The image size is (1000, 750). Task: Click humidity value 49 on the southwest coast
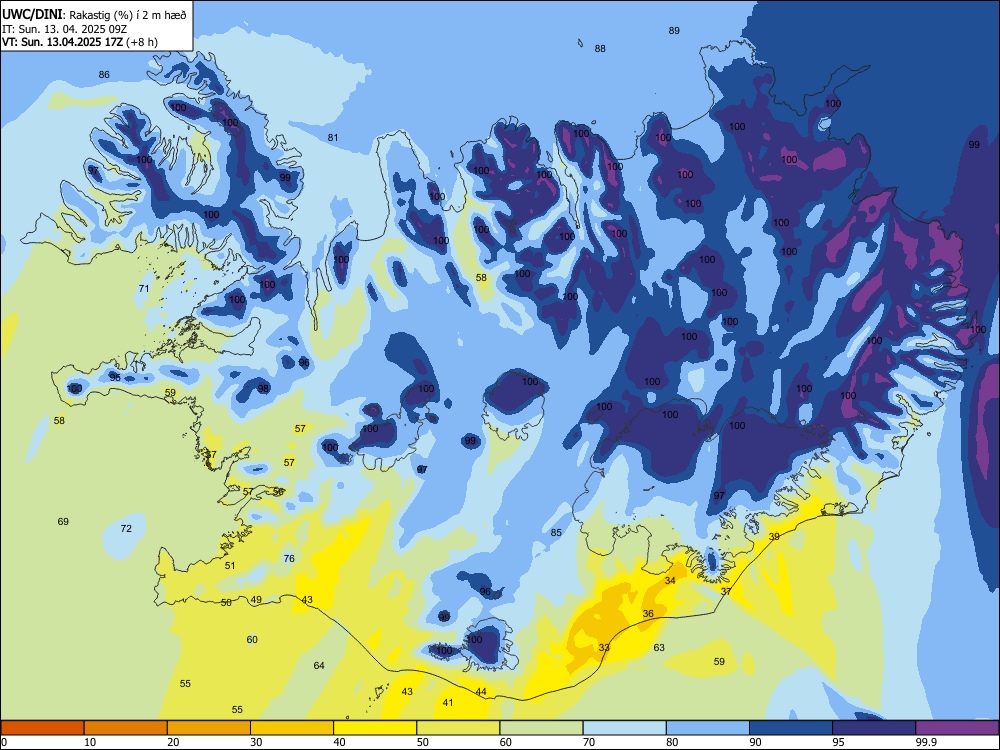[256, 599]
